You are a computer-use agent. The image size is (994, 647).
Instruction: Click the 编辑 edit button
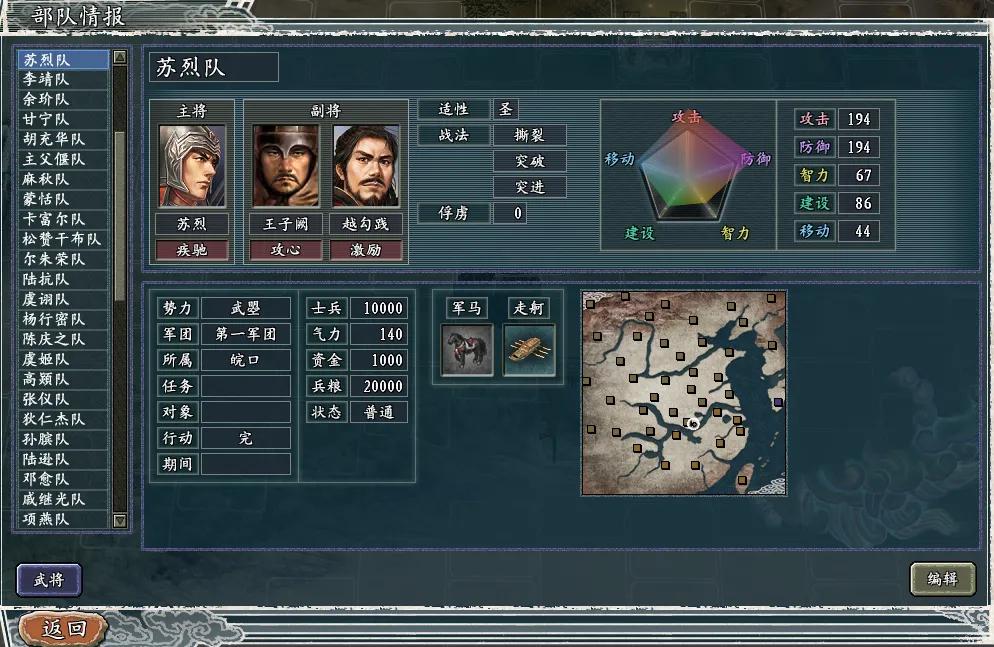[943, 579]
